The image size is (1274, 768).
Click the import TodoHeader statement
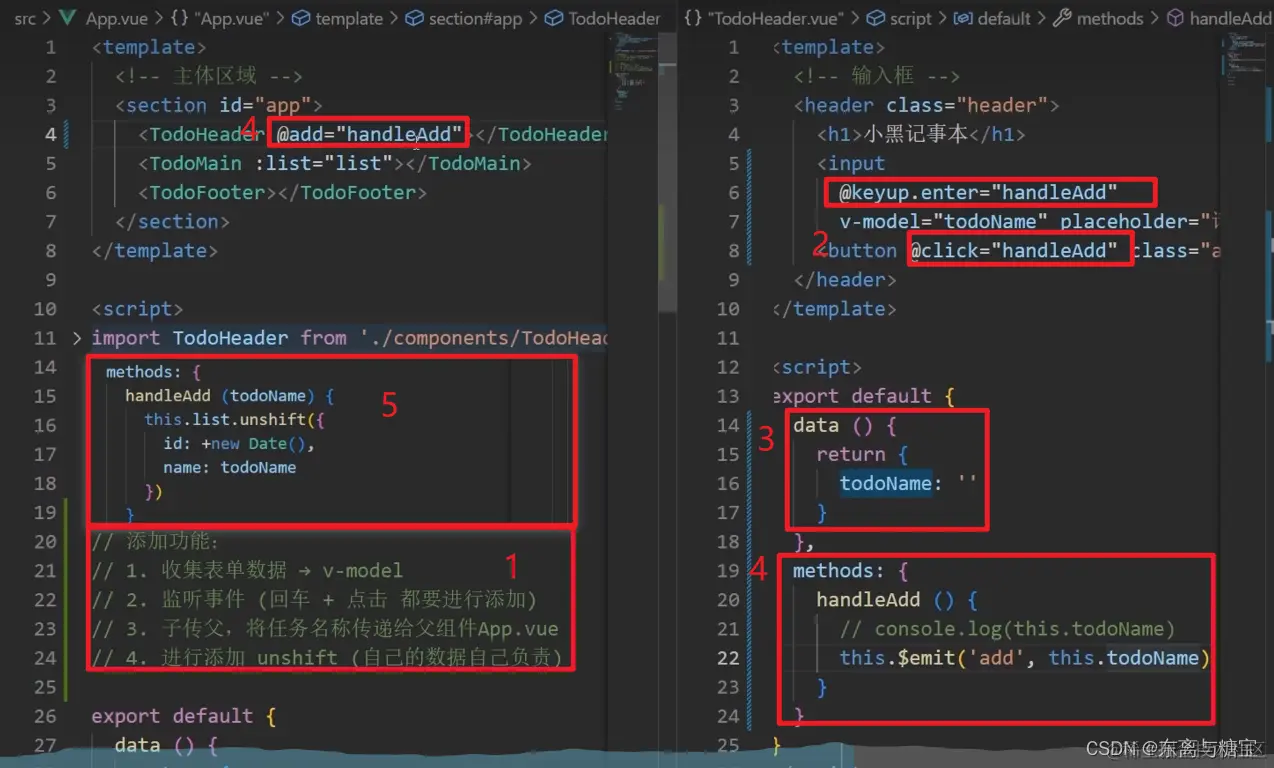click(350, 338)
